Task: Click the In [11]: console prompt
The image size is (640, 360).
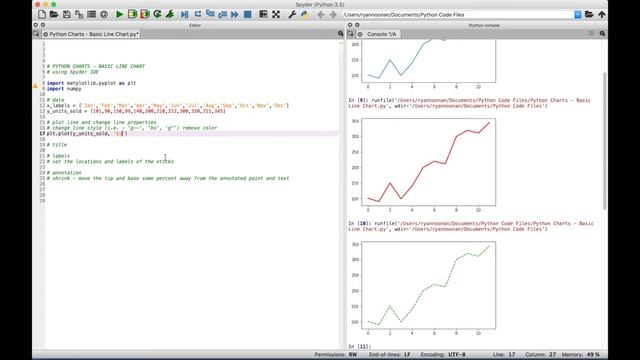Action: [x=360, y=347]
